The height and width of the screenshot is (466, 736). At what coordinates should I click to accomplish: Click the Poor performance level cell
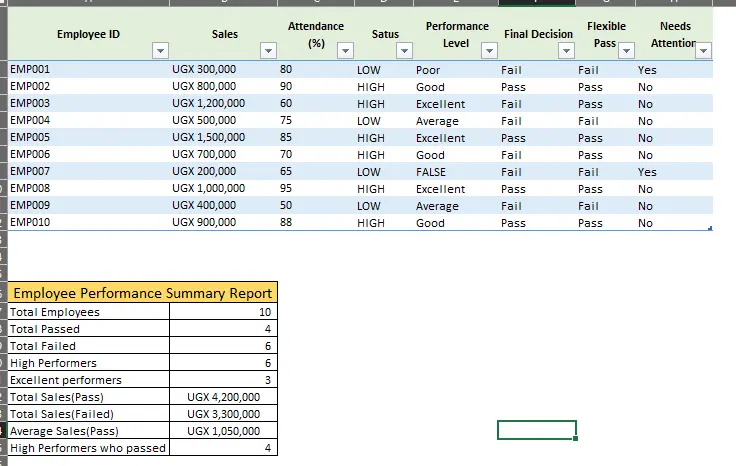[x=456, y=70]
